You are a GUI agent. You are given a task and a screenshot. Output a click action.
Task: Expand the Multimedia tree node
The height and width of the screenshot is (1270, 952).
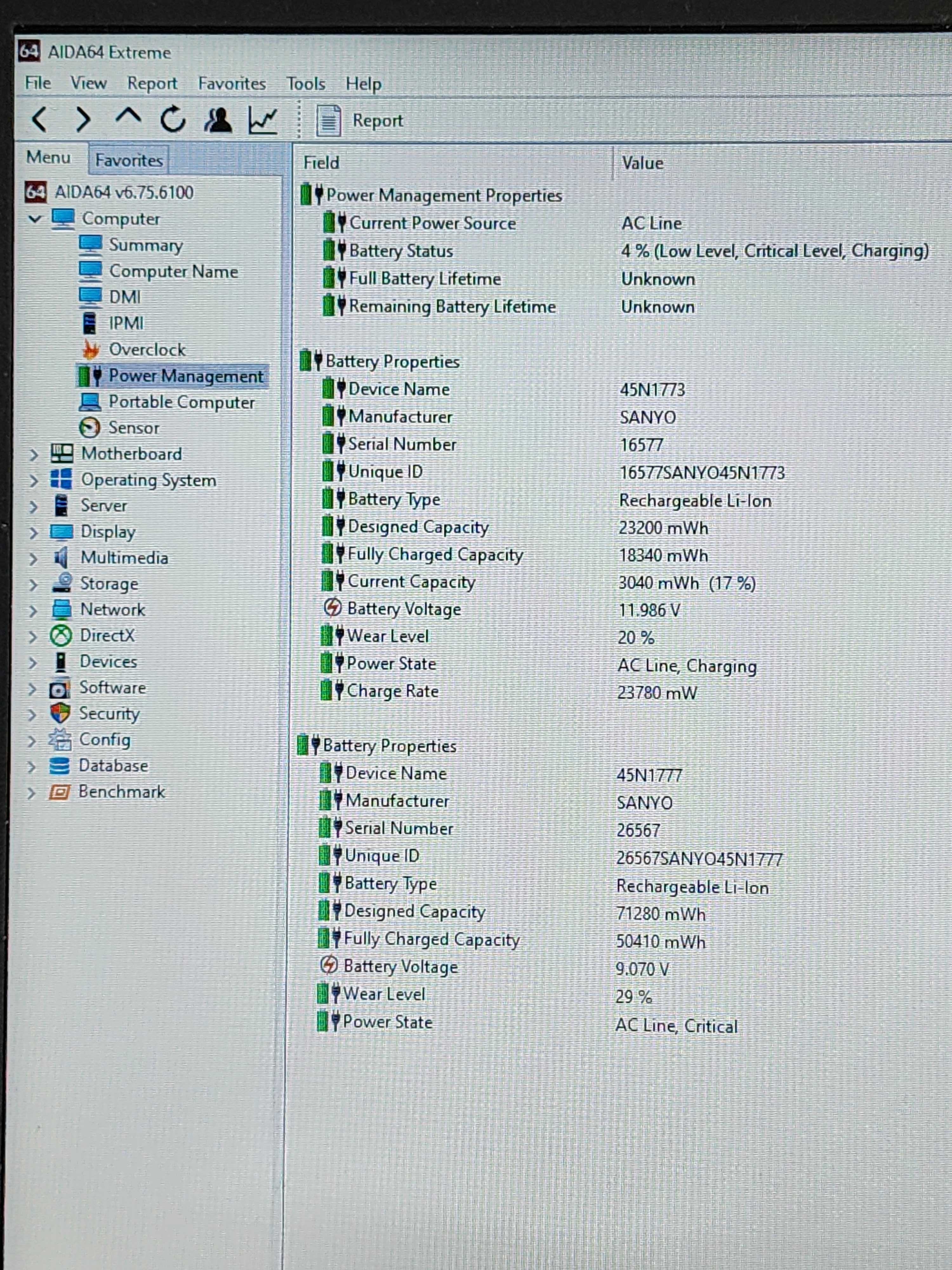(x=33, y=558)
